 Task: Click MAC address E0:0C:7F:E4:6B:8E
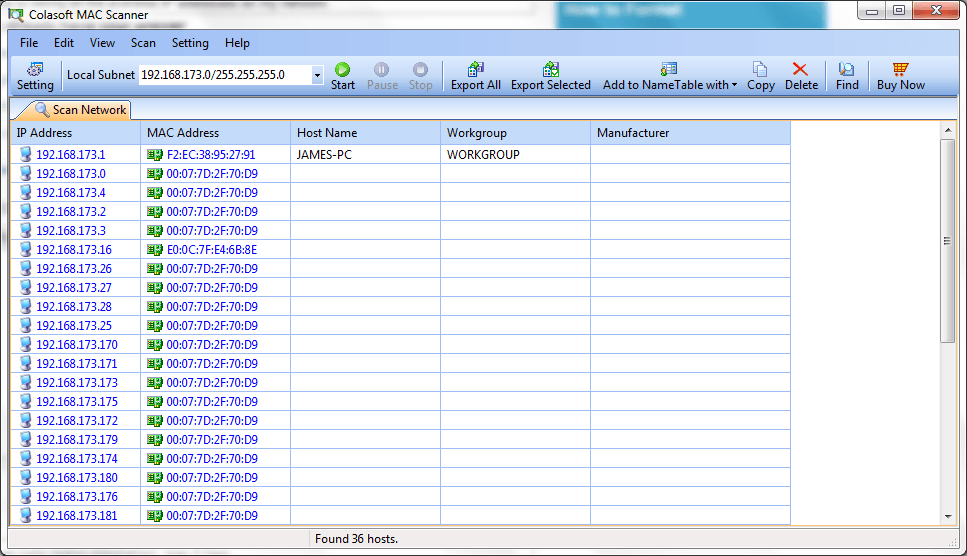tap(212, 250)
